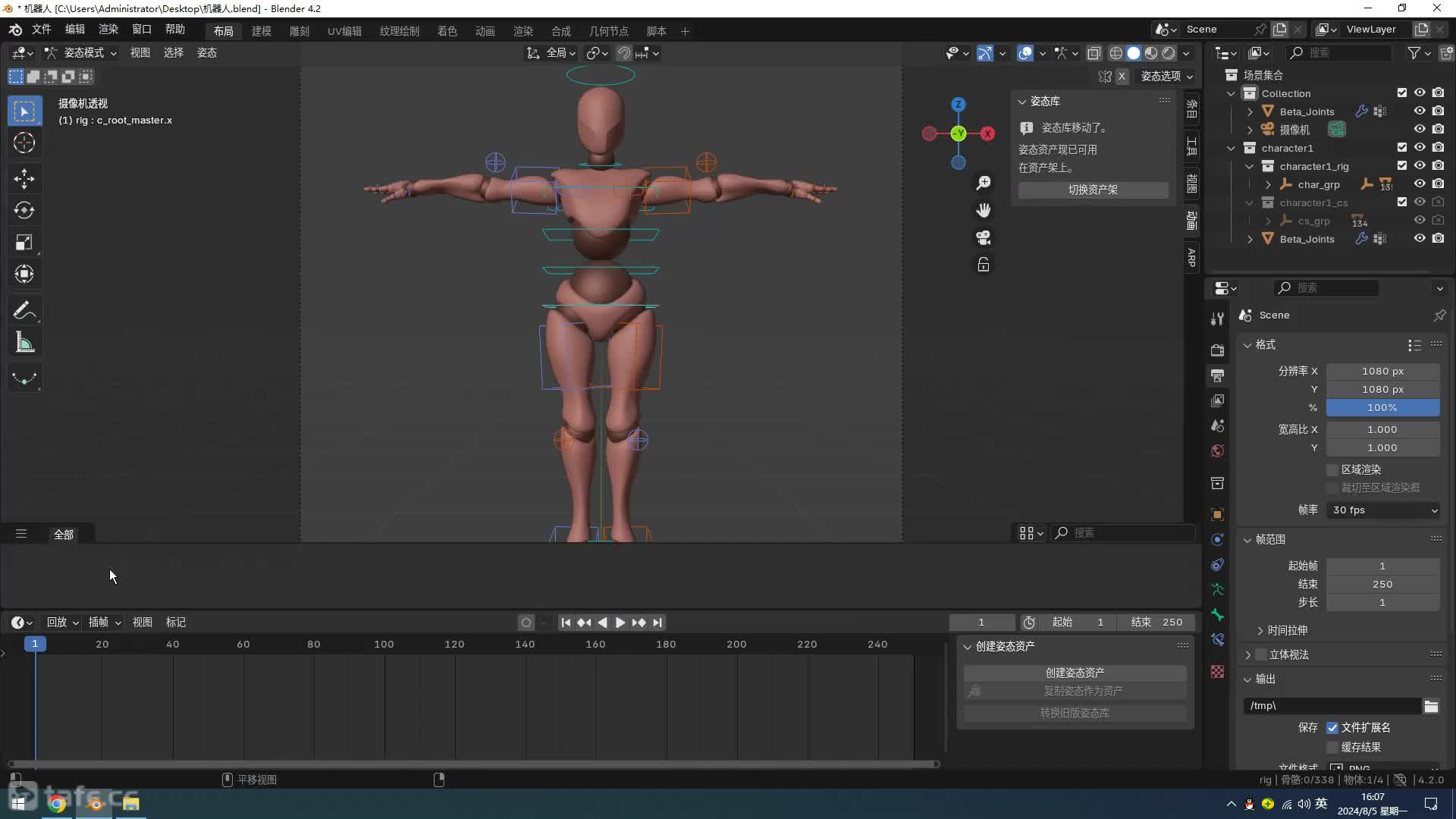Collapse the 帧范围 panel
Screen dimensions: 1456x819
[1247, 540]
